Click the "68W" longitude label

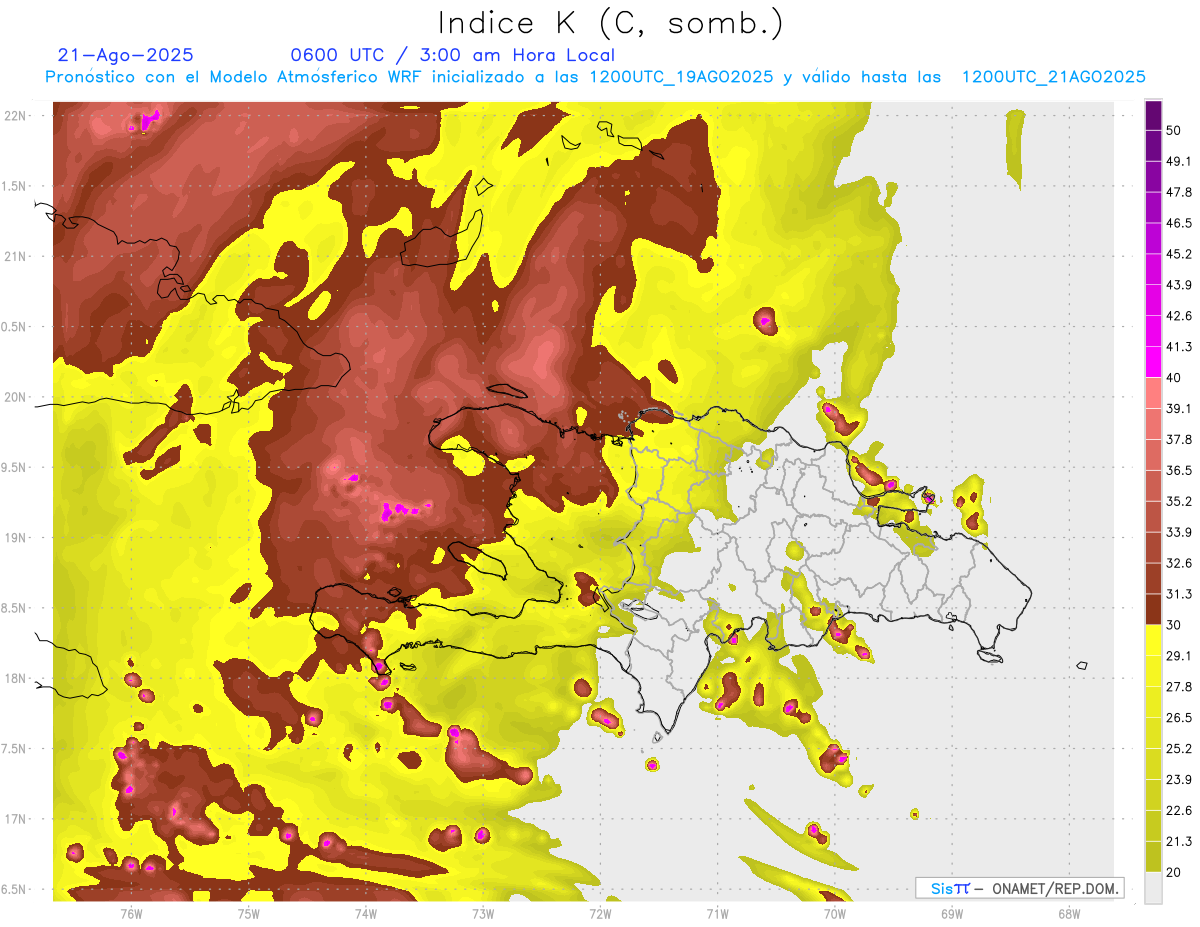pos(1068,913)
